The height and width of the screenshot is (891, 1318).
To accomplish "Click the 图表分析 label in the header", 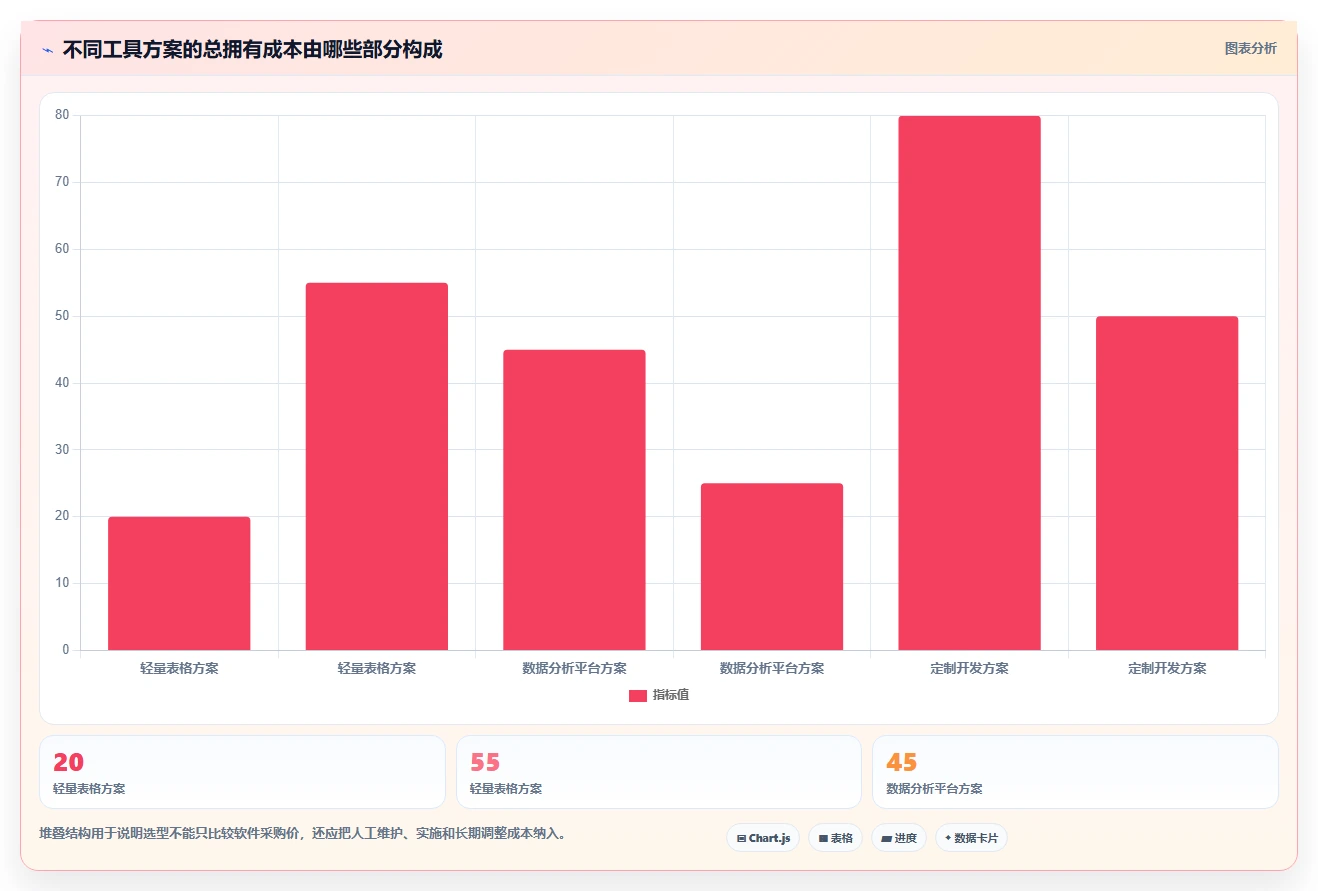I will tap(1250, 48).
